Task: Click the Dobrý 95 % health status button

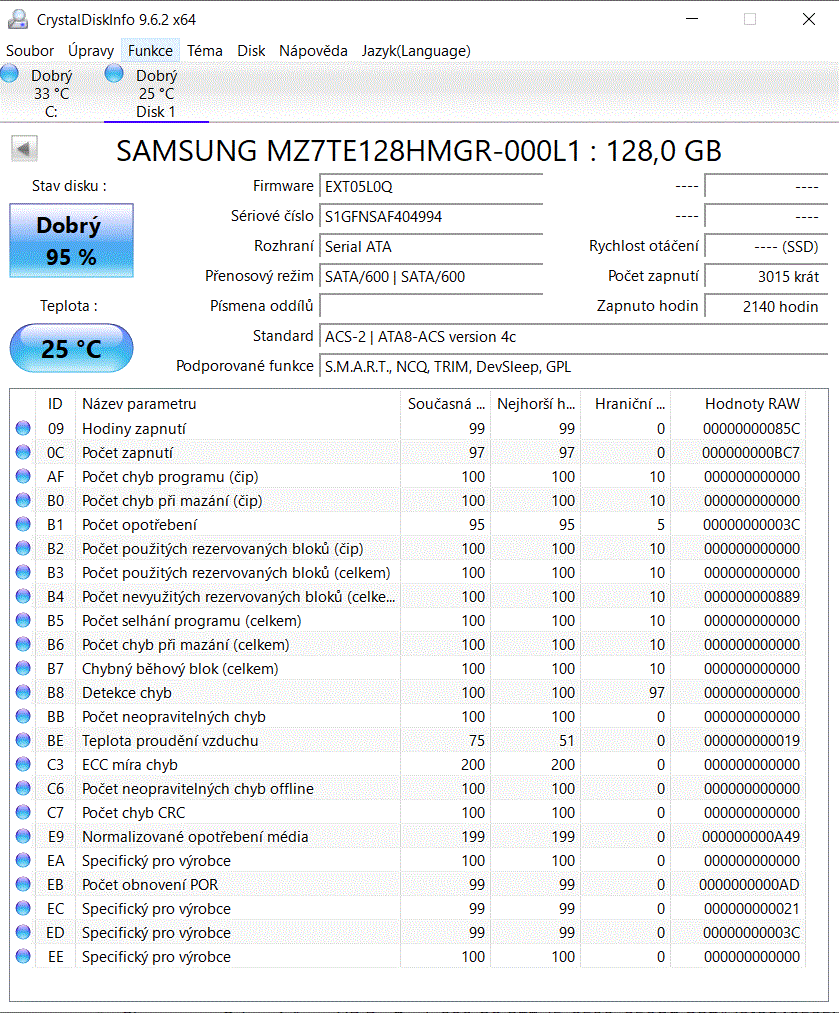Action: [x=71, y=239]
